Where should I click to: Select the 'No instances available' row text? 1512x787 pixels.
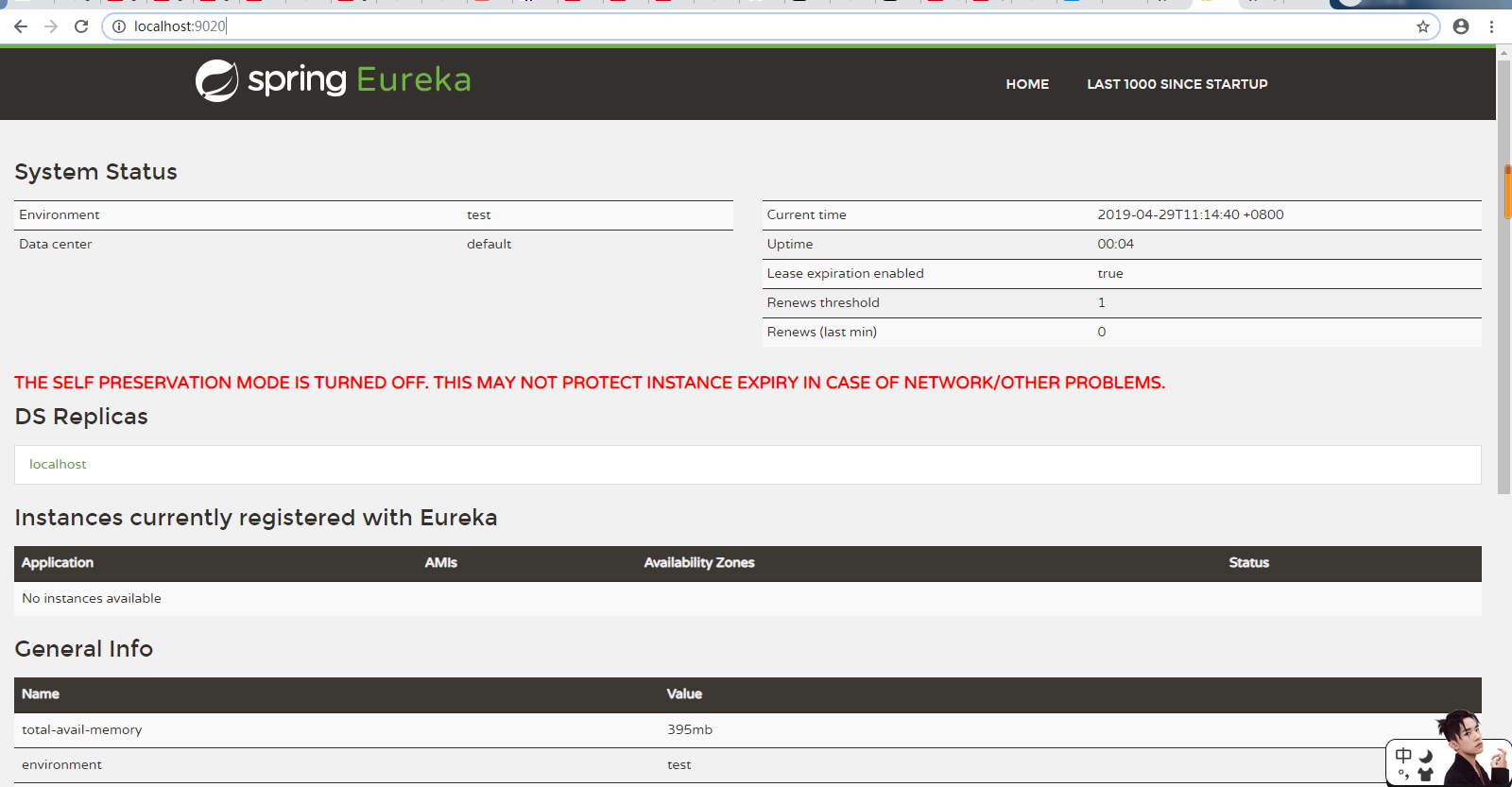point(92,598)
